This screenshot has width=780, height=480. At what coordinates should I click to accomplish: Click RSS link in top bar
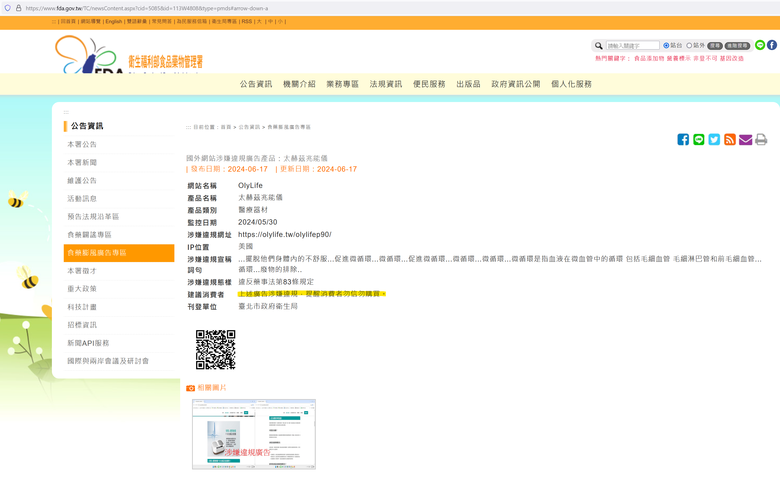[247, 21]
